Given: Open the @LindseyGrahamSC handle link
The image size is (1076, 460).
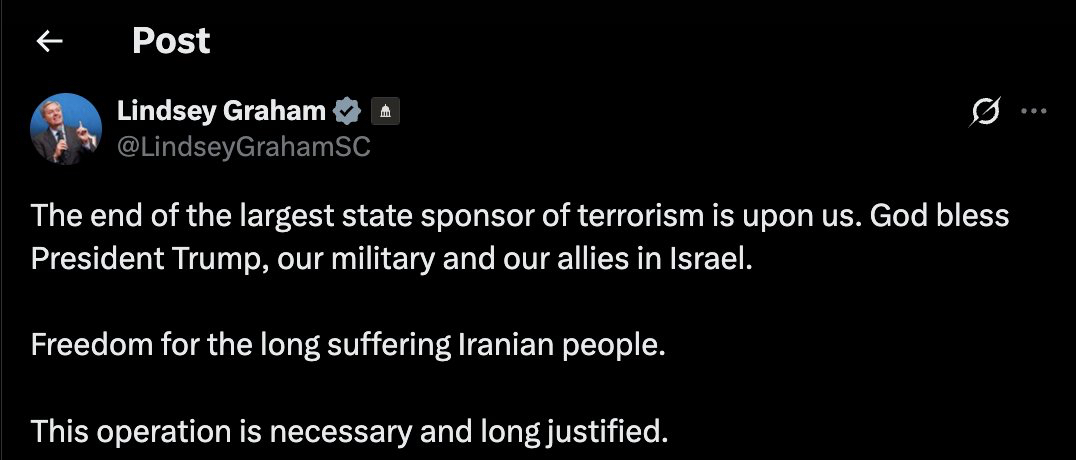Looking at the screenshot, I should (x=244, y=147).
